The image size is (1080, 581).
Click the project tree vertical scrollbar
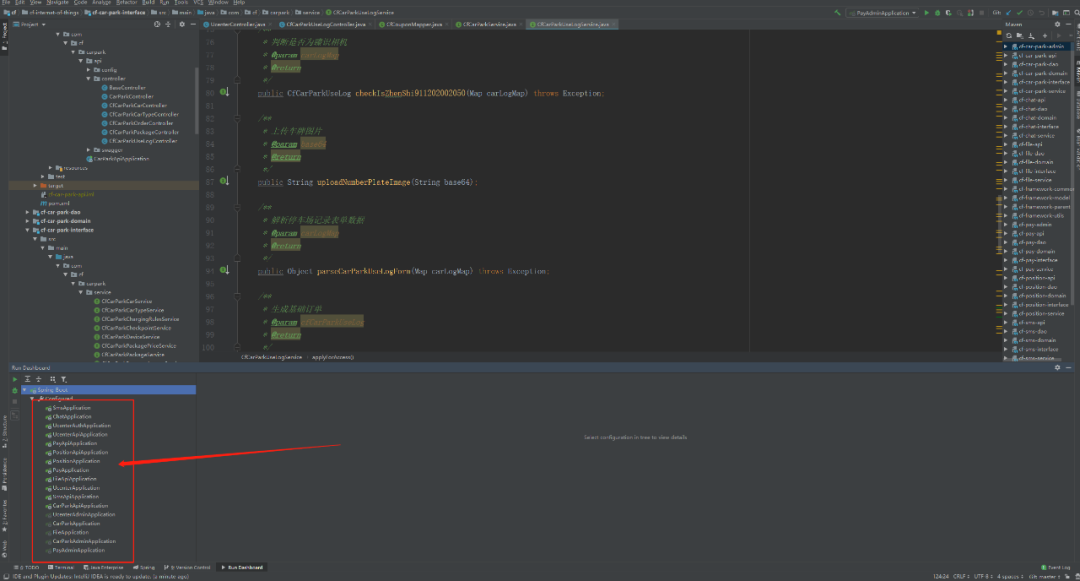tap(197, 100)
